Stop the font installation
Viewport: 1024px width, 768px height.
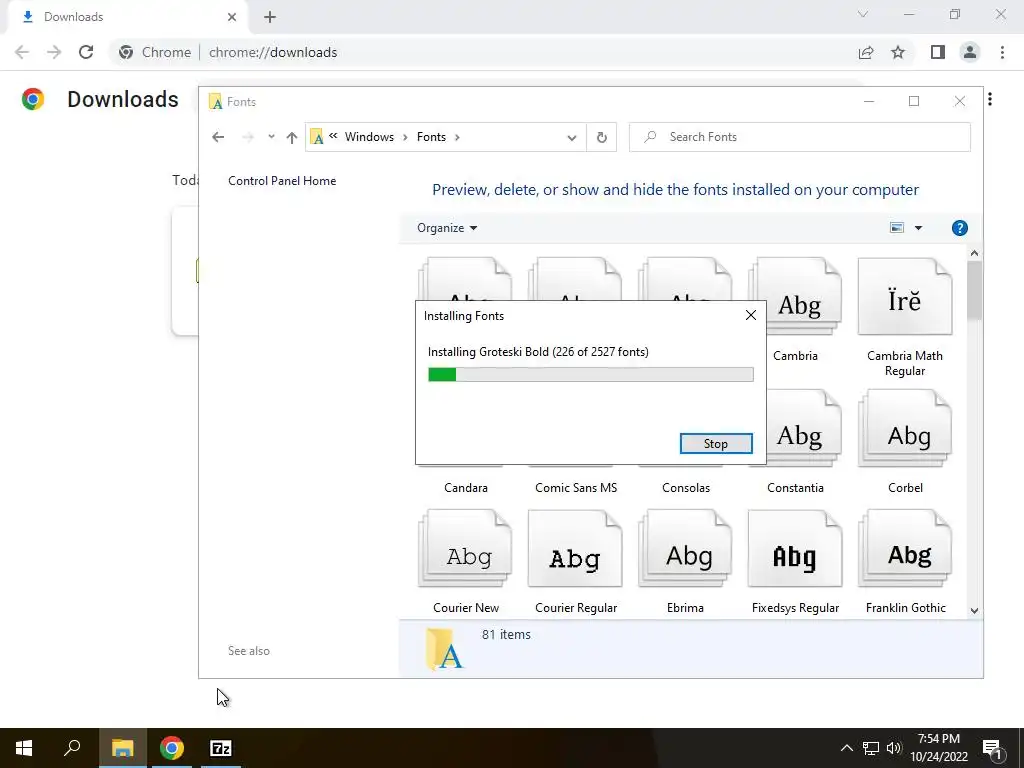click(x=716, y=443)
